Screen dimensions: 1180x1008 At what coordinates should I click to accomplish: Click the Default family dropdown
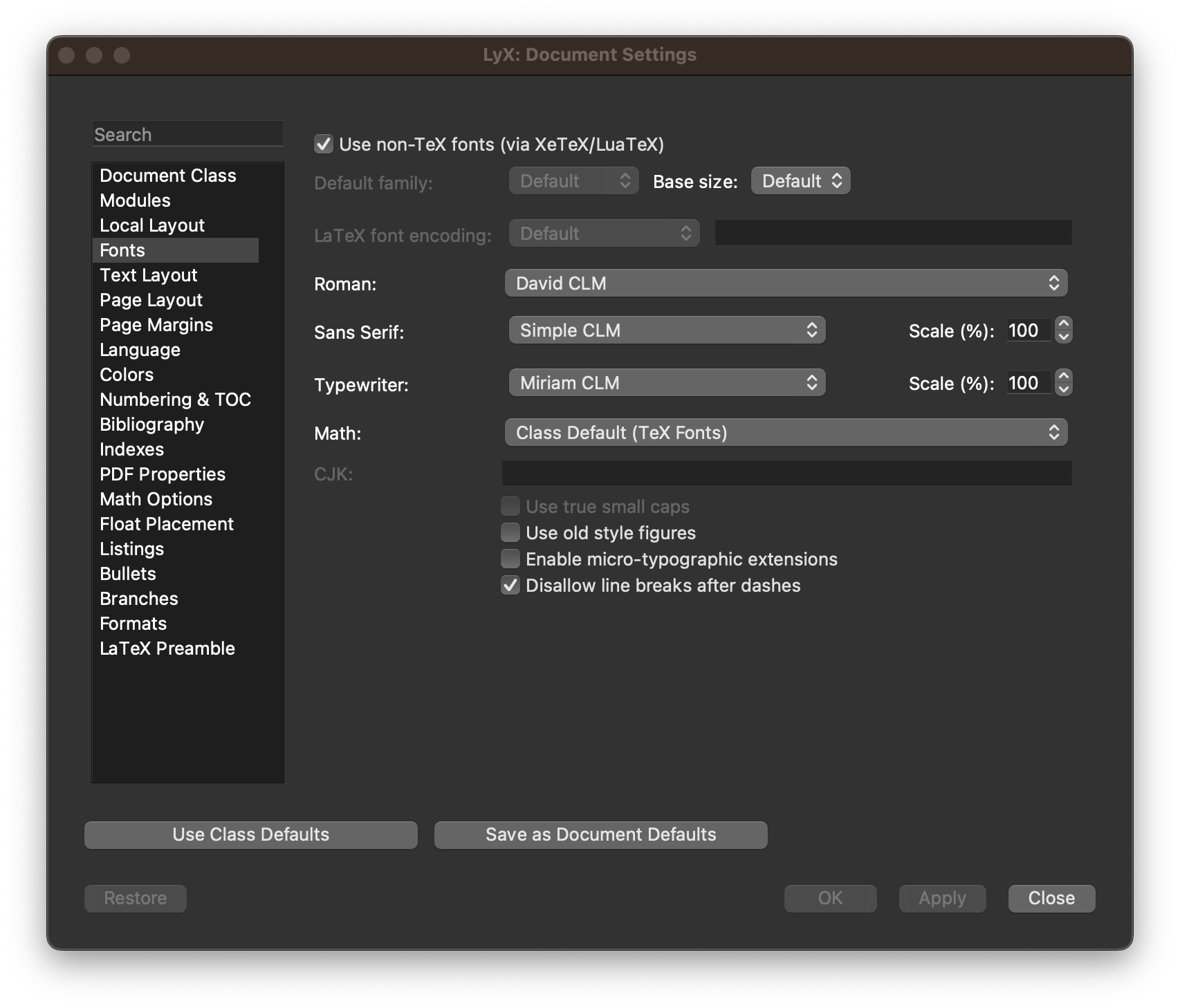[x=573, y=181]
